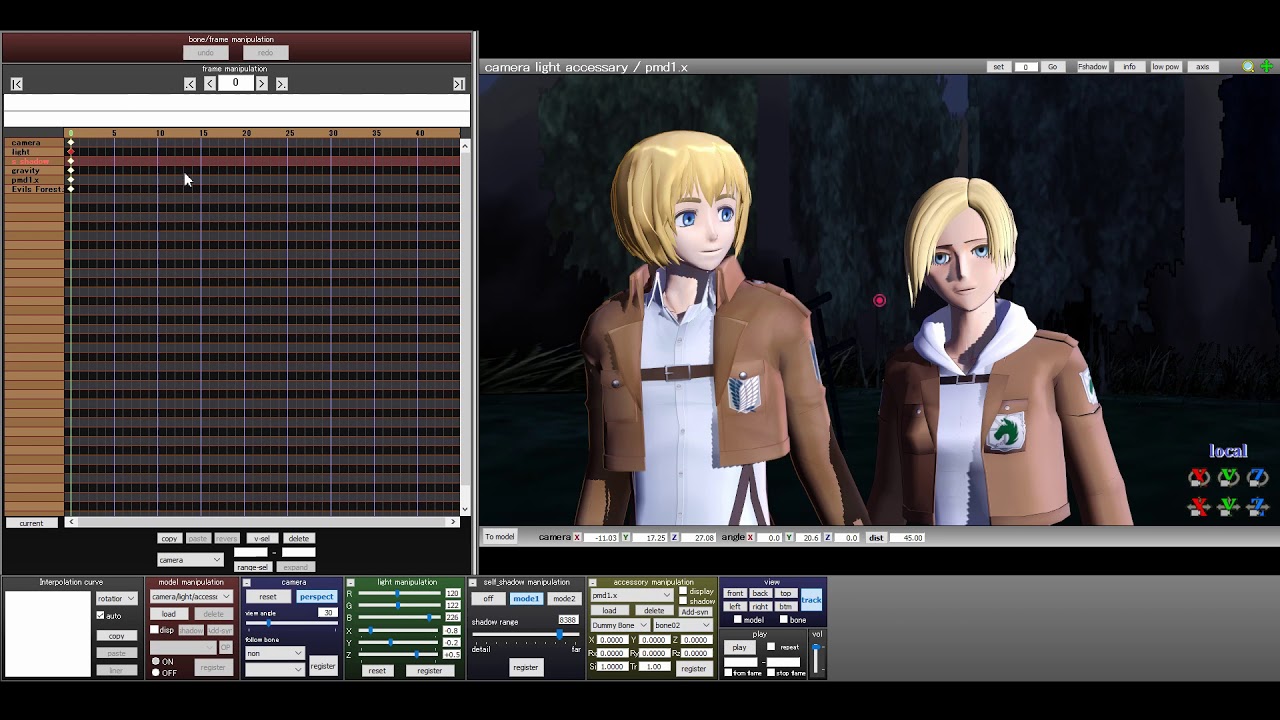1280x720 pixels.
Task: Go to previous keyframe with the .< button
Action: point(190,84)
